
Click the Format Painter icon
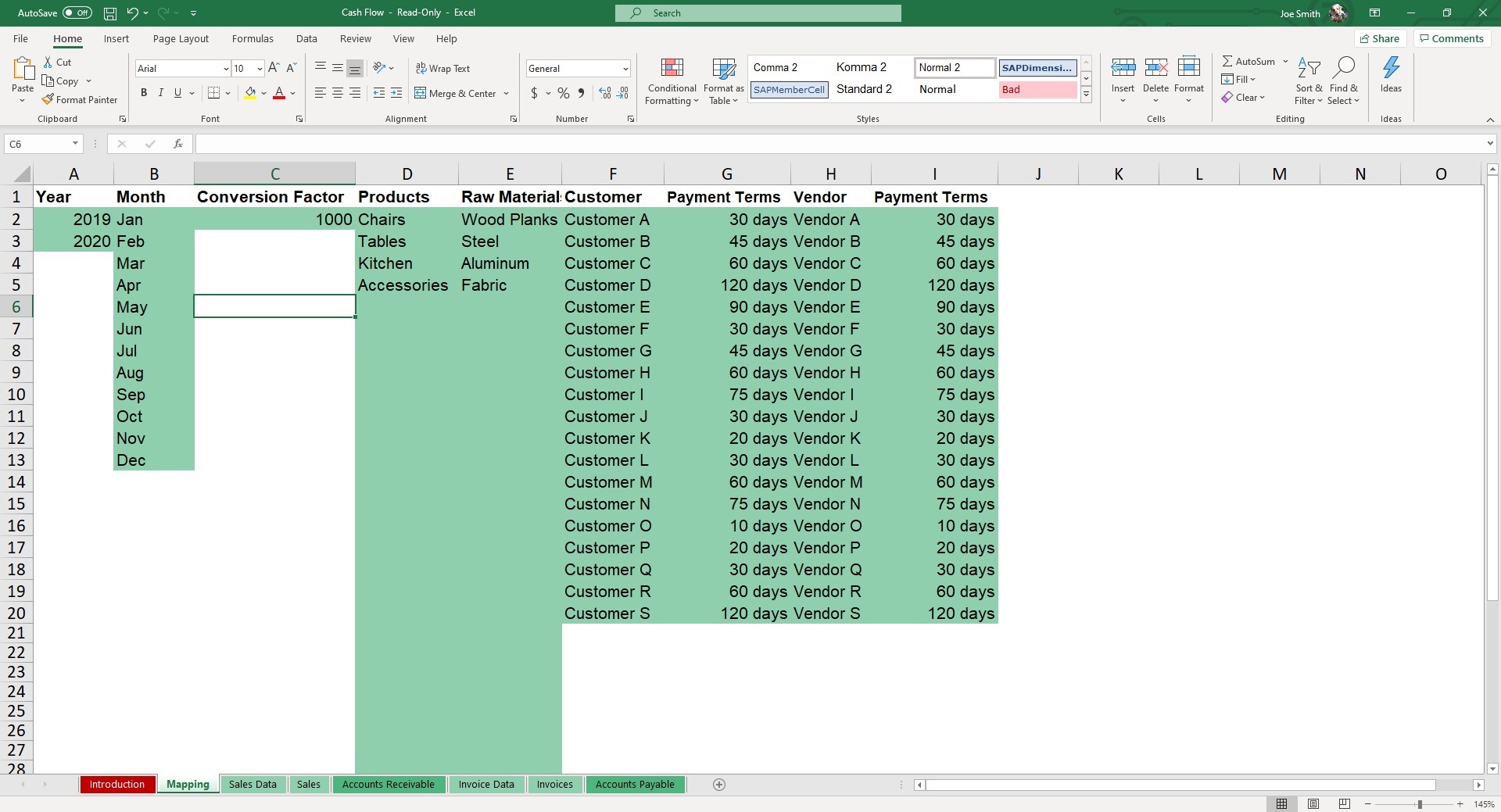coord(48,99)
